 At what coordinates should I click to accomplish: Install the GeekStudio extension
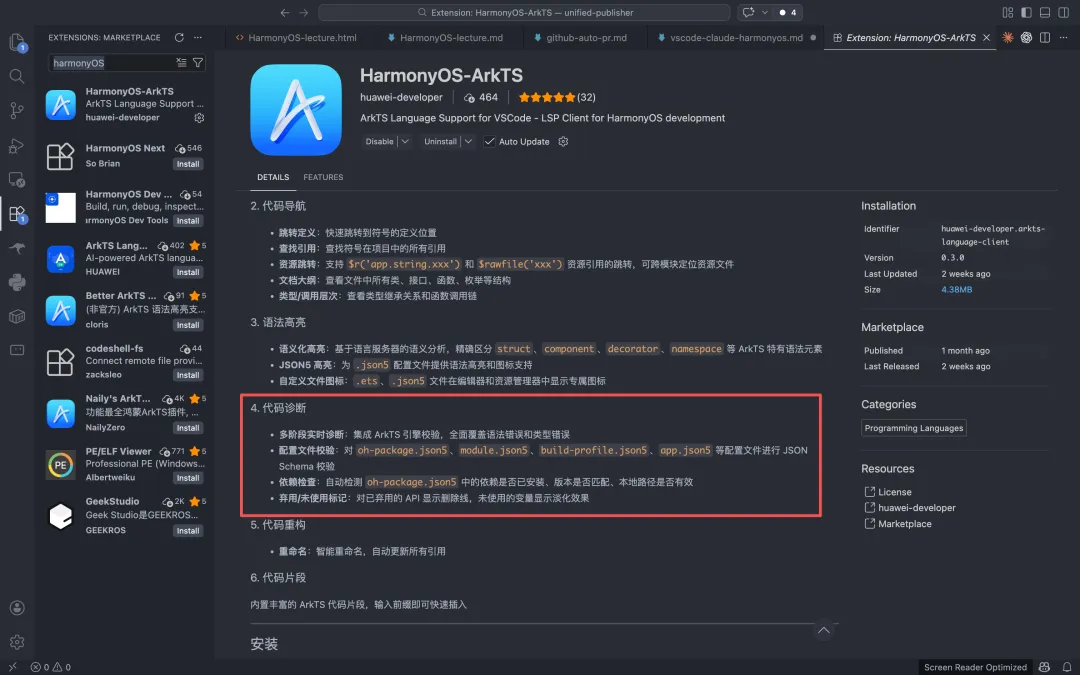tap(188, 530)
